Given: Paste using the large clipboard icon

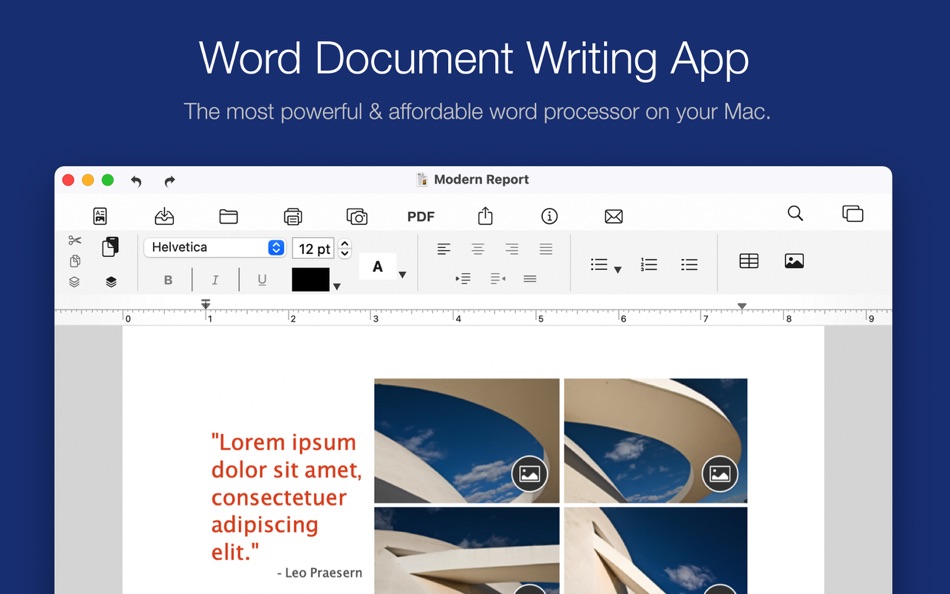Looking at the screenshot, I should [x=110, y=247].
